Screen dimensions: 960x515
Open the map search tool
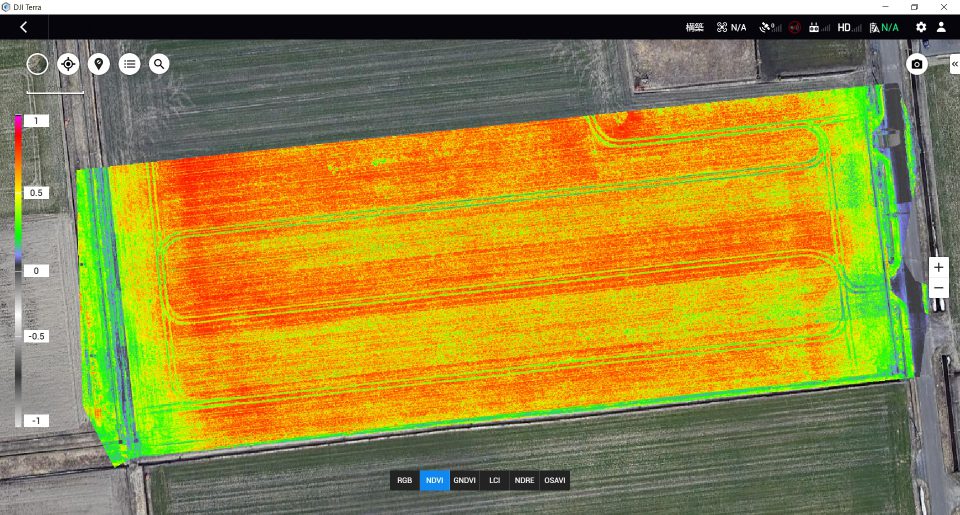(x=159, y=64)
